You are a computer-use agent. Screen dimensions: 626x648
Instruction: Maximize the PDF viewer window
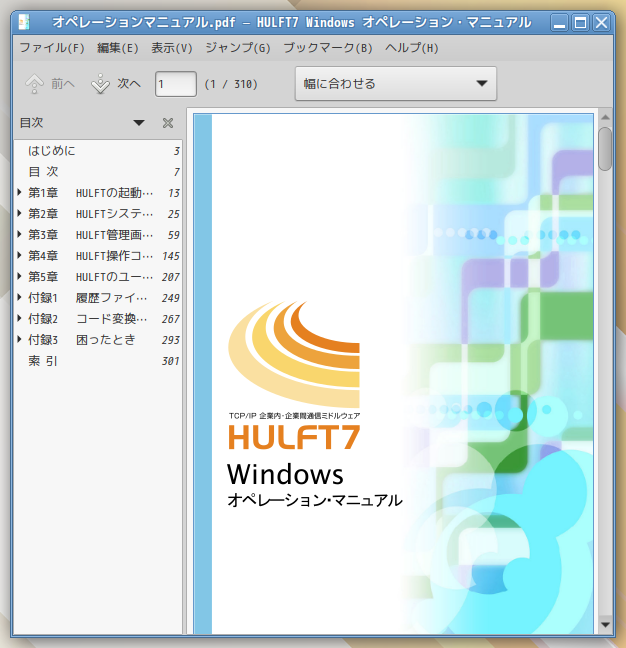coord(580,22)
